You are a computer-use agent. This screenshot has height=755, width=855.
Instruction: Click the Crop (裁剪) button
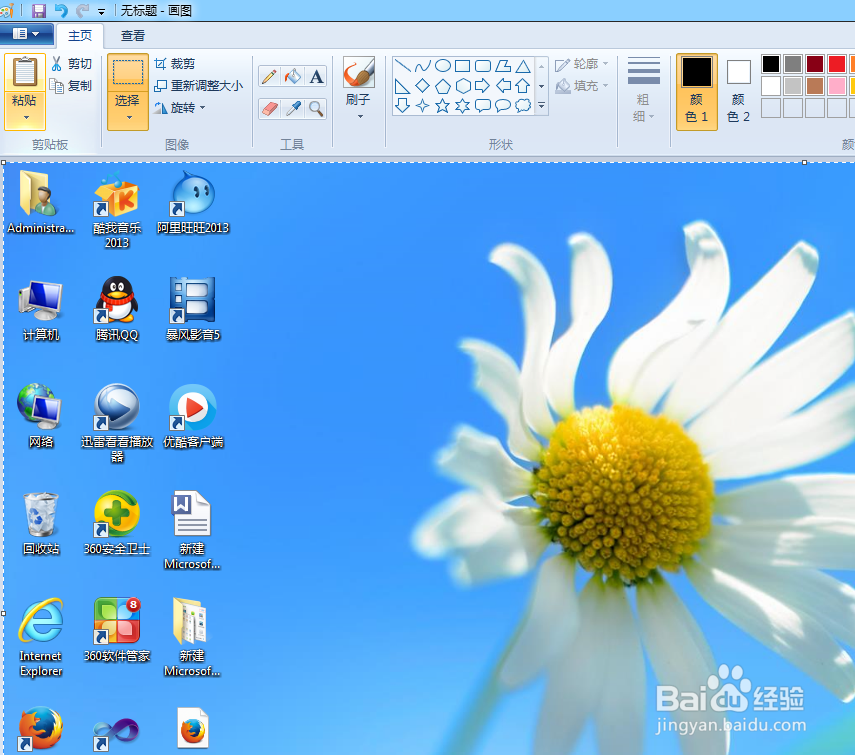pos(174,64)
